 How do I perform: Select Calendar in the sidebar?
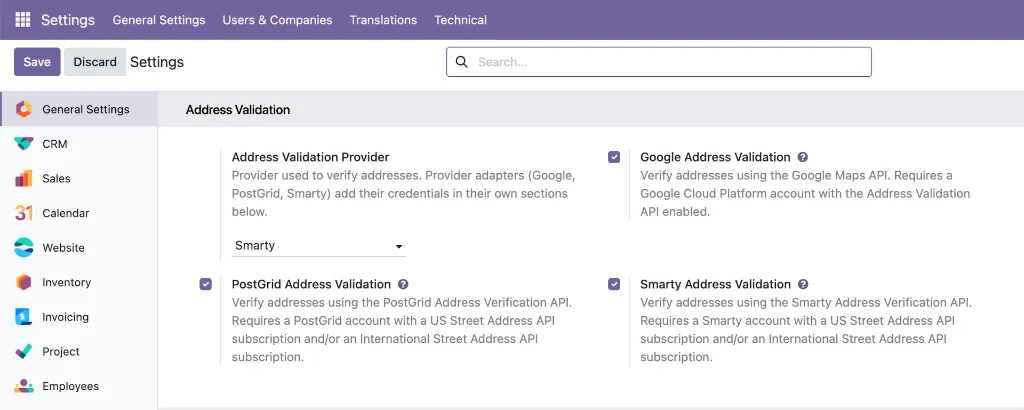point(79,213)
